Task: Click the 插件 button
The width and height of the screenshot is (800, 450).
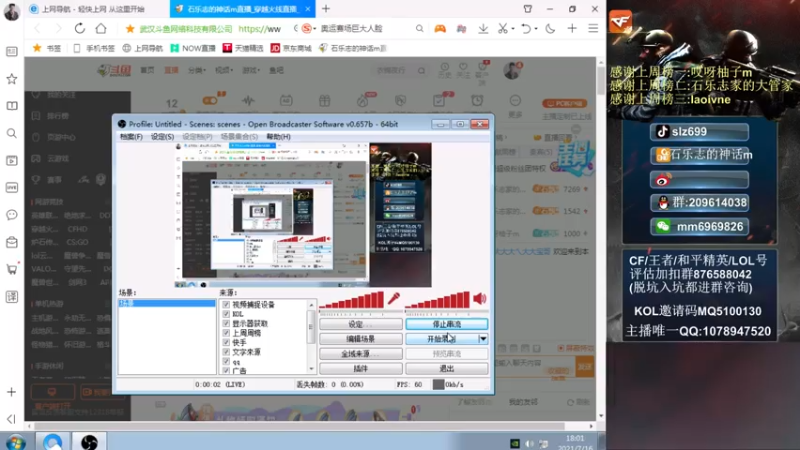Action: click(361, 368)
